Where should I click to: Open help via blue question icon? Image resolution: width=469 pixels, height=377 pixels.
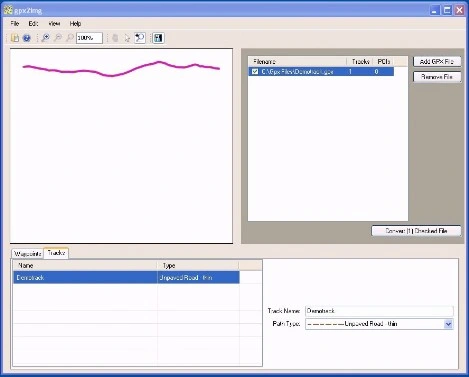click(27, 38)
